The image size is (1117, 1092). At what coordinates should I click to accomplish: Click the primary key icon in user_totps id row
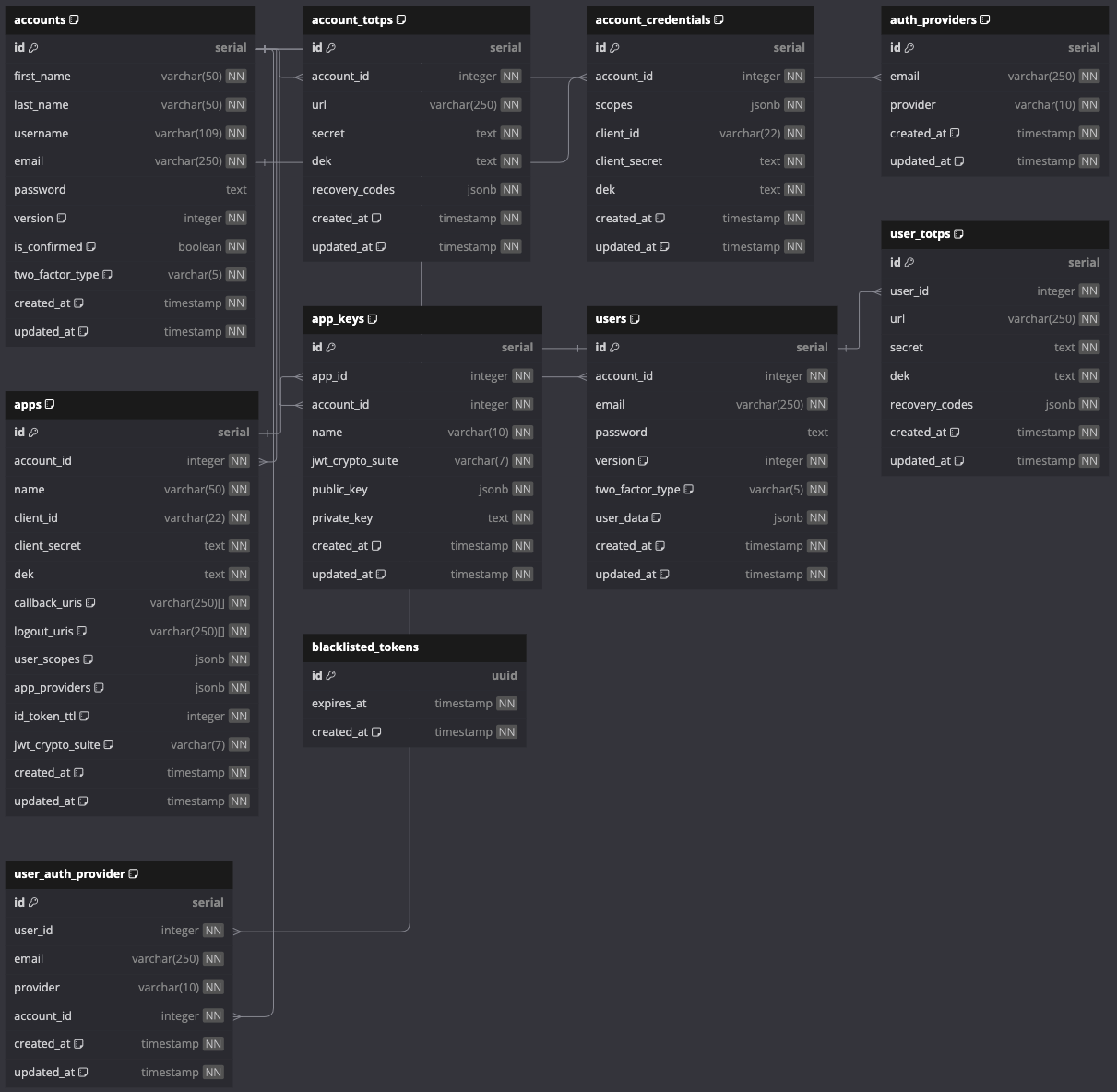point(909,263)
